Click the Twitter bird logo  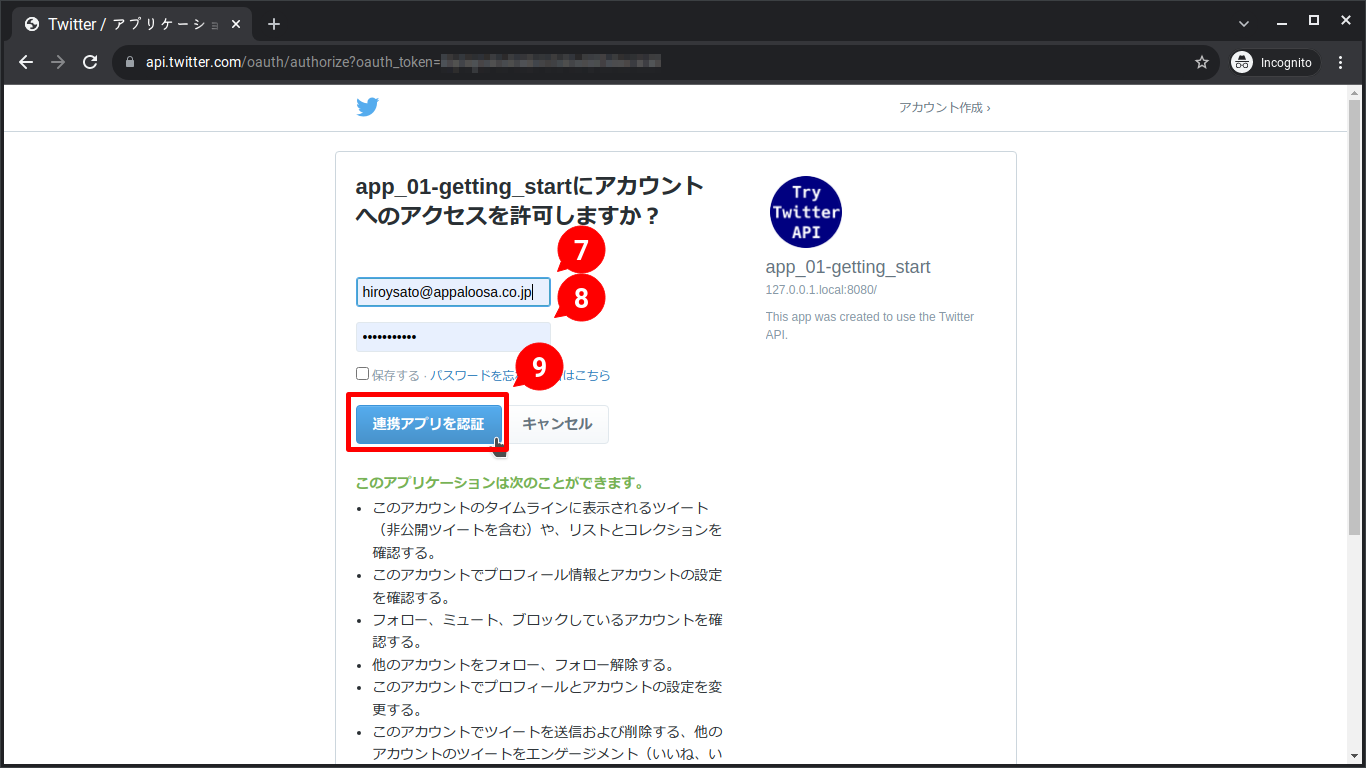coord(367,107)
